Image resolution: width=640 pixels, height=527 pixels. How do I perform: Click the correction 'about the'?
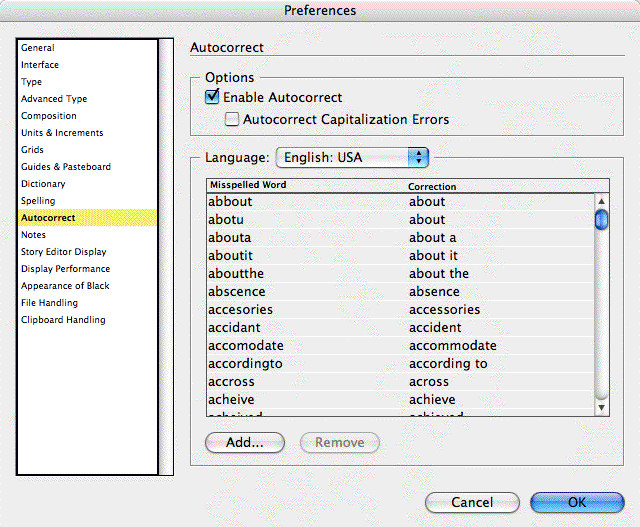coord(439,274)
